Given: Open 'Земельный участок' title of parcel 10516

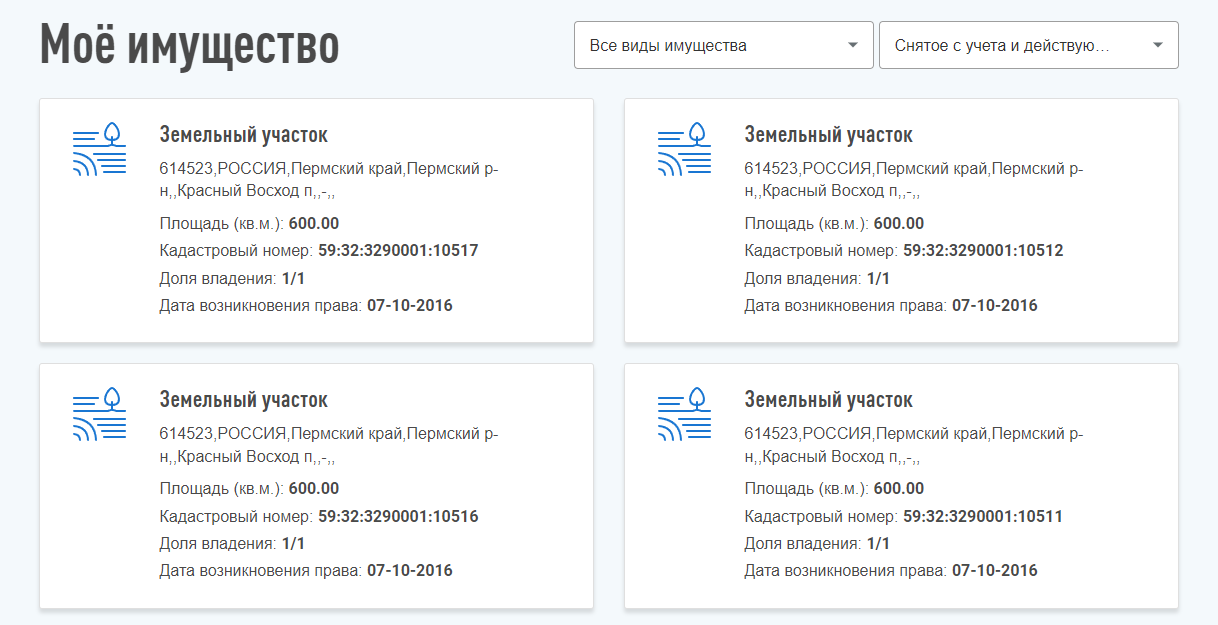Looking at the screenshot, I should click(x=244, y=400).
